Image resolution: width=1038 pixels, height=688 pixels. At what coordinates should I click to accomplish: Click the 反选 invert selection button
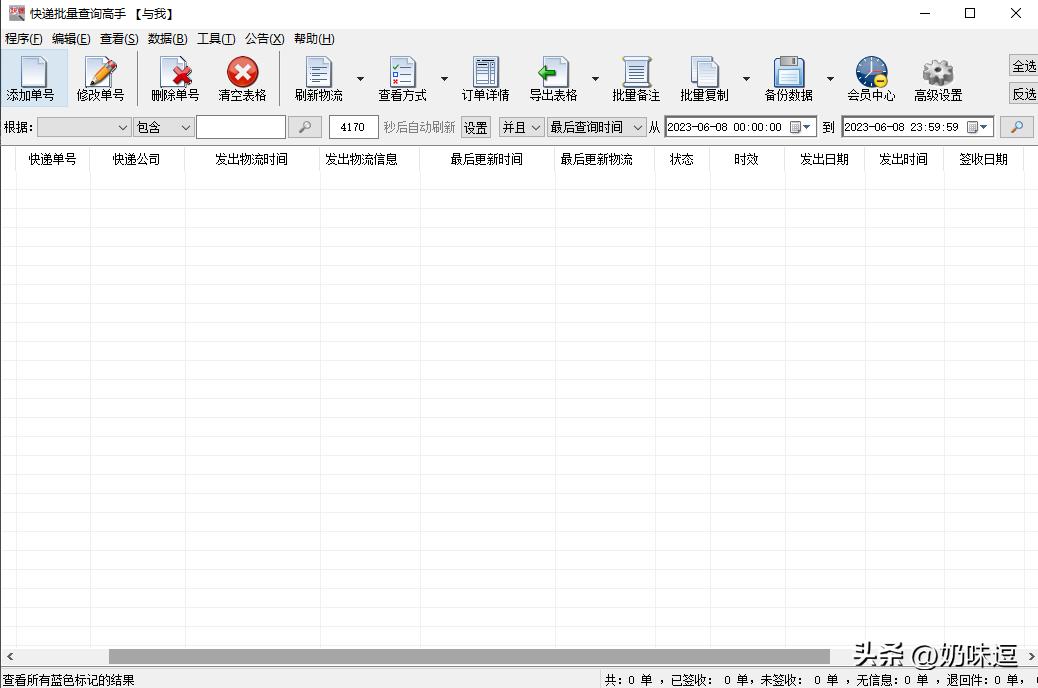[1023, 94]
